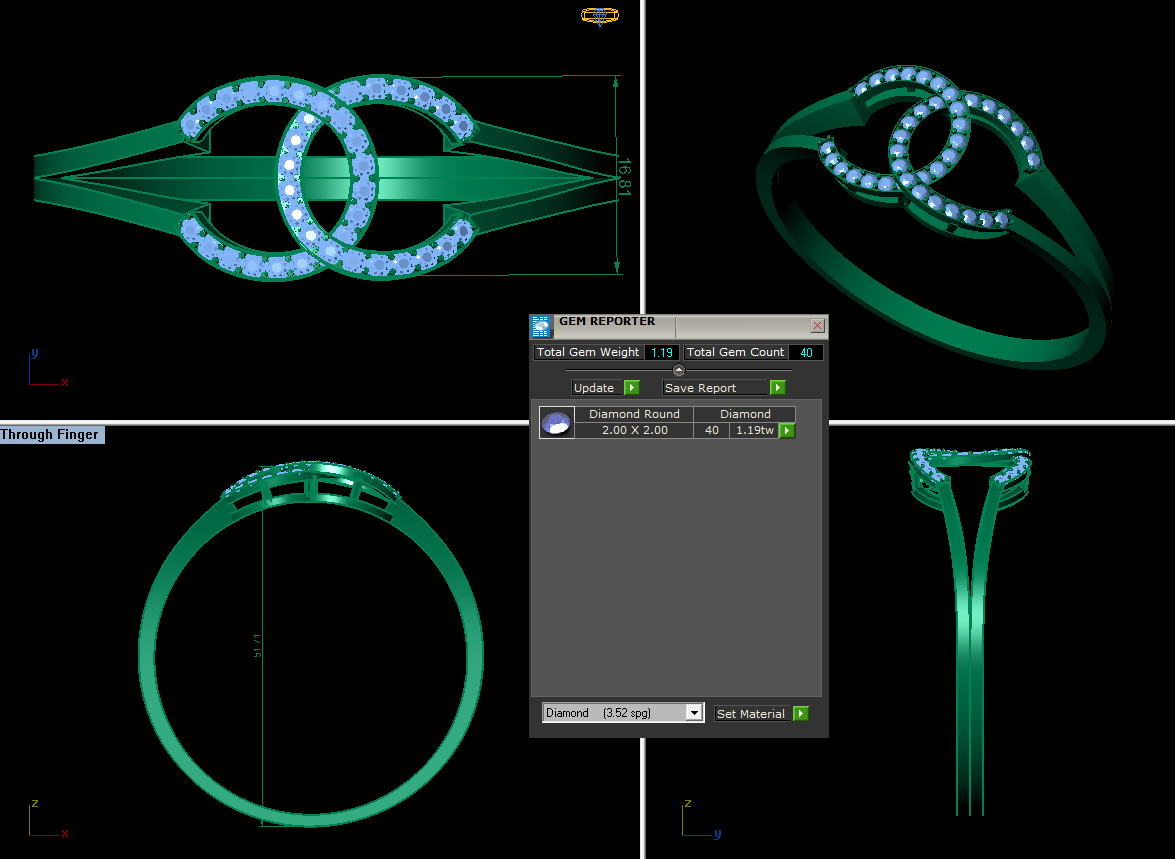Select the 'Diamond Round' header cell
Screen dimensions: 1175x859
(x=634, y=414)
